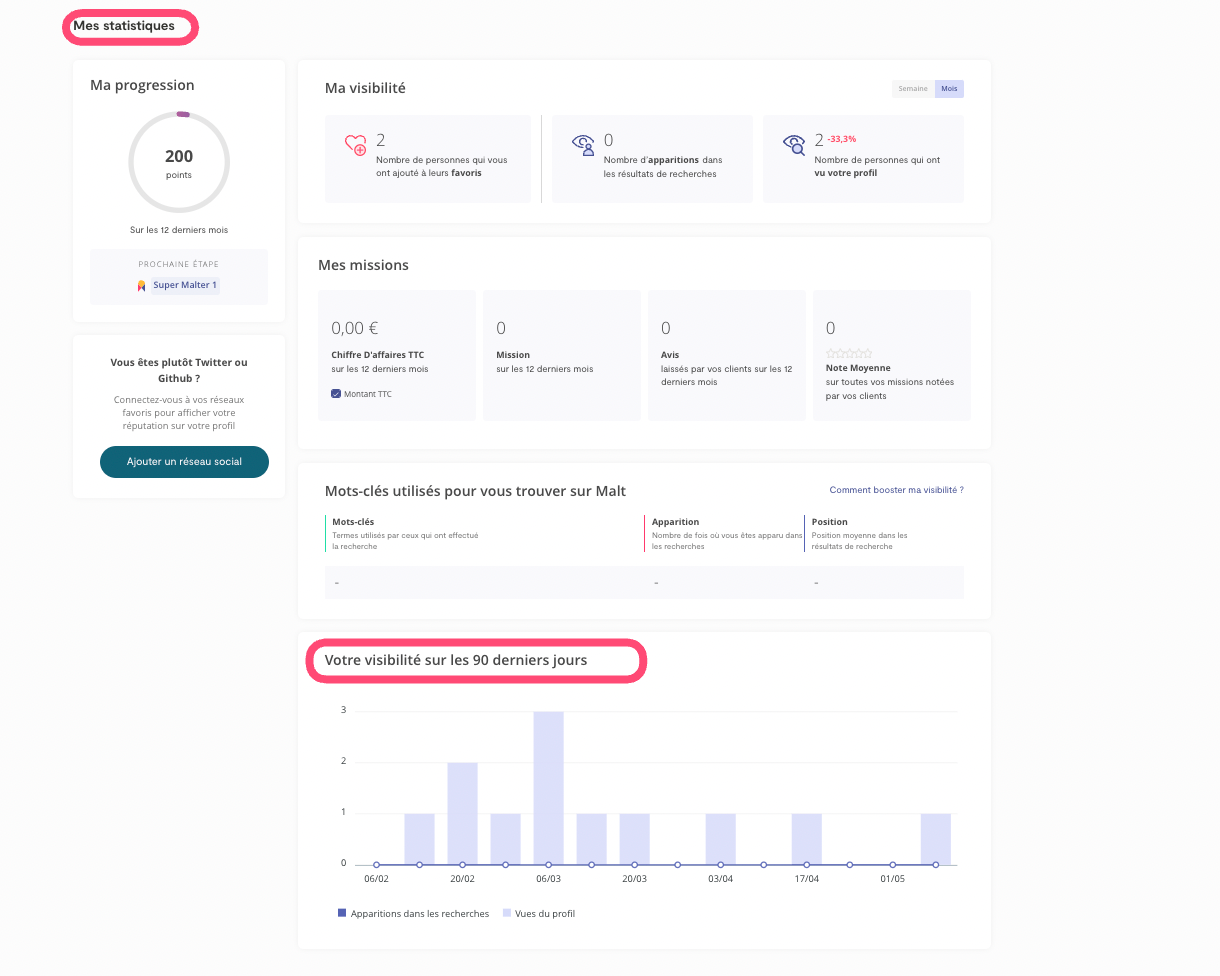
Task: Open 'Comment booster ma visibilité ?' link
Action: coord(896,490)
